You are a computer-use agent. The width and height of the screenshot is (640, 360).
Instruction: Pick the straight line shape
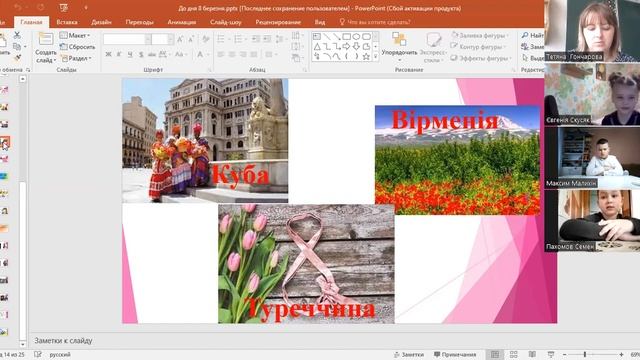click(327, 37)
